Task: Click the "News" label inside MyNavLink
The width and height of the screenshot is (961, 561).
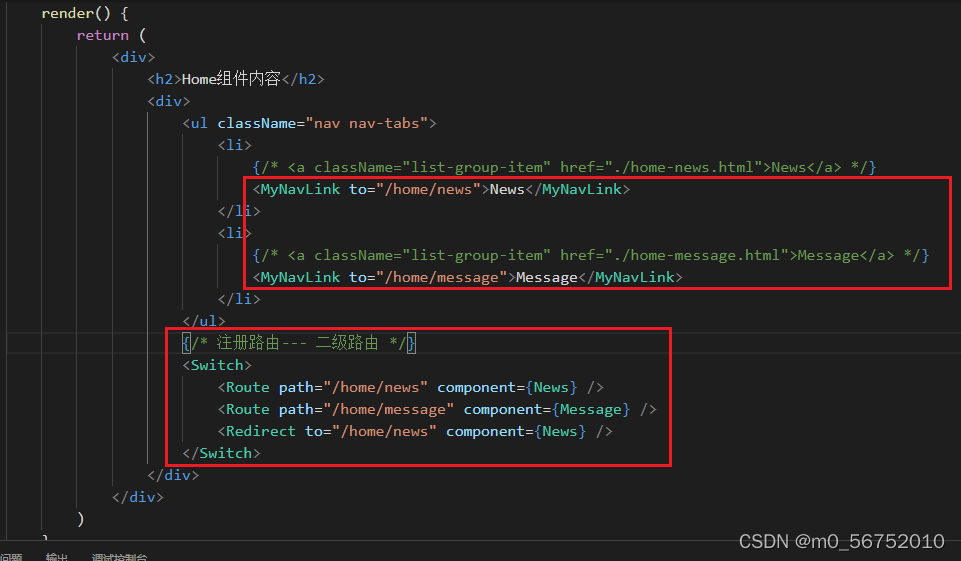Action: 507,189
